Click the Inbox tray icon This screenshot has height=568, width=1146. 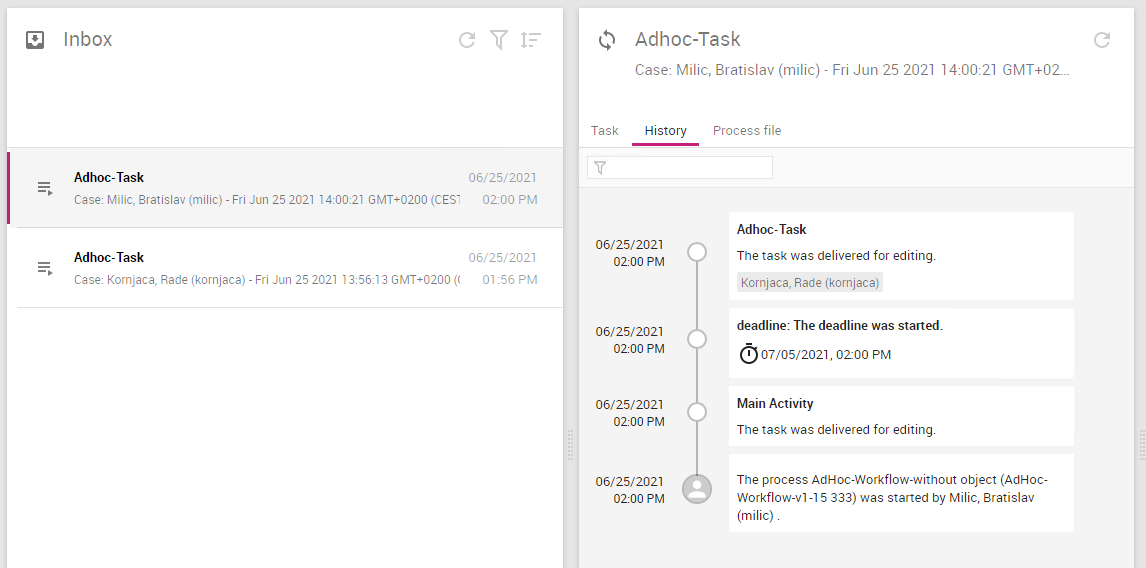pyautogui.click(x=35, y=40)
